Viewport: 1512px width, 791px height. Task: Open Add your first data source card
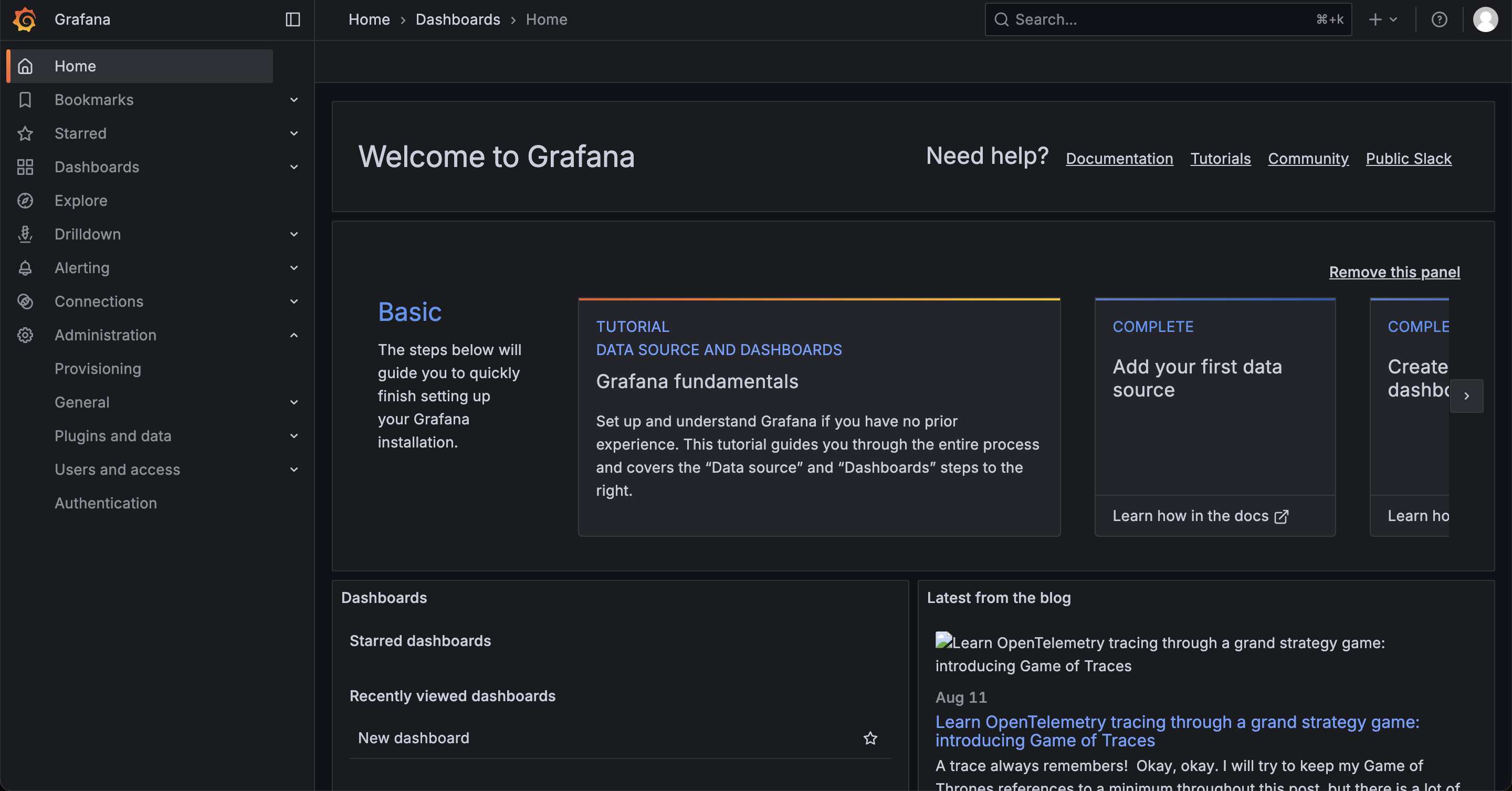point(1215,418)
